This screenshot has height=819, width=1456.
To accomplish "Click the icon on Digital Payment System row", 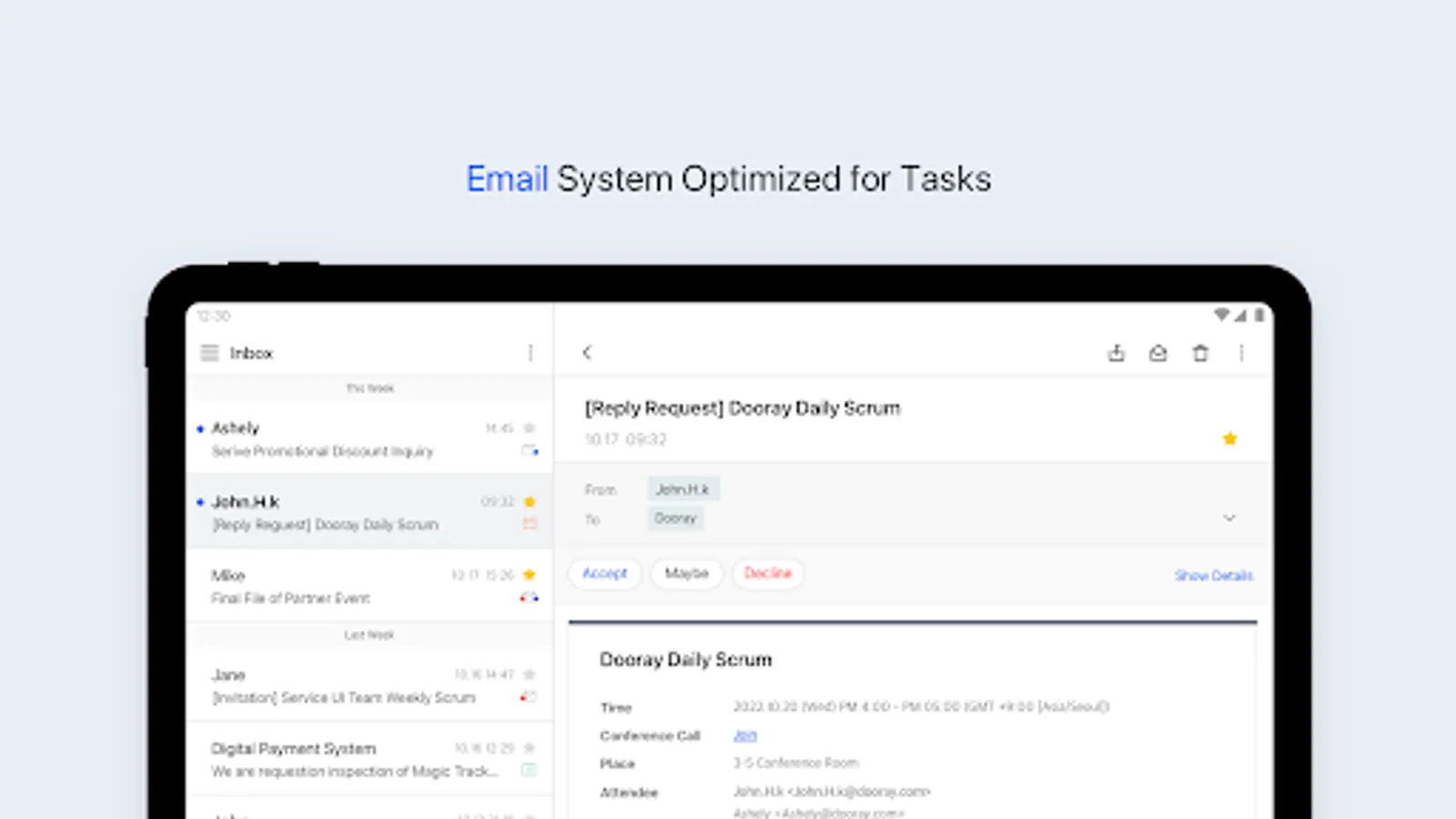I will [529, 771].
